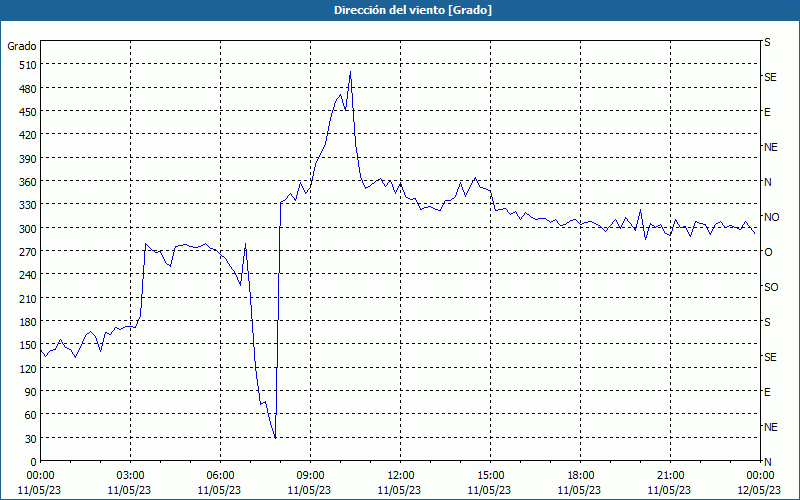Click the blue line's lowest dip at 30
800x500 pixels.
[276, 438]
